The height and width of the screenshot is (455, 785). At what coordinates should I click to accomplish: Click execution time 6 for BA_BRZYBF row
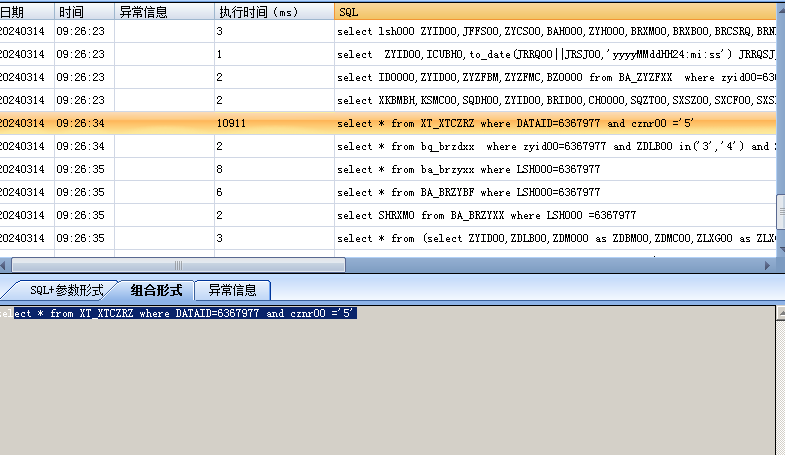click(220, 192)
